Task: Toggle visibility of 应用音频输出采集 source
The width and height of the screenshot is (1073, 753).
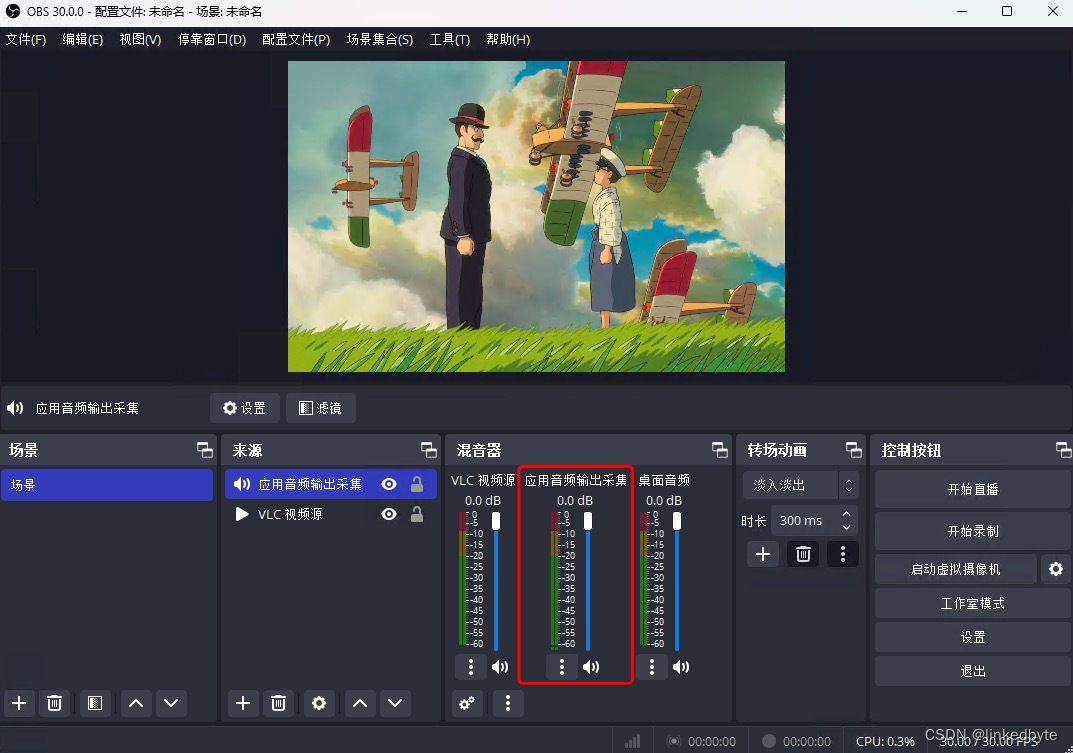Action: pyautogui.click(x=389, y=485)
